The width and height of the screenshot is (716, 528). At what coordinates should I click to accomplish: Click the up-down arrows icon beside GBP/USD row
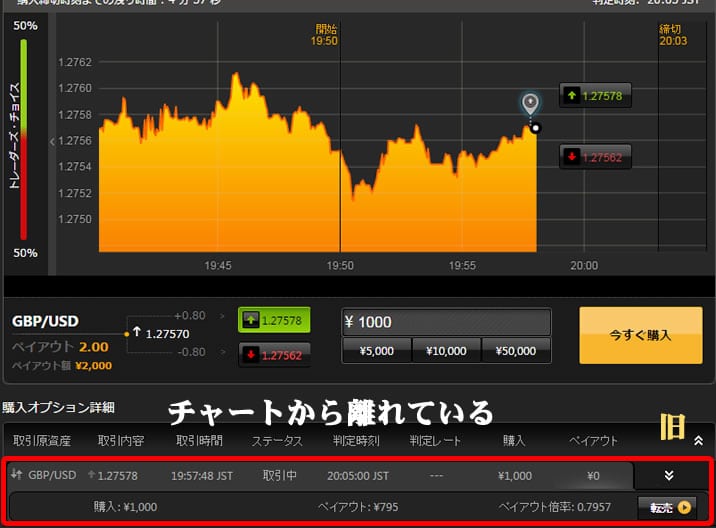point(16,474)
